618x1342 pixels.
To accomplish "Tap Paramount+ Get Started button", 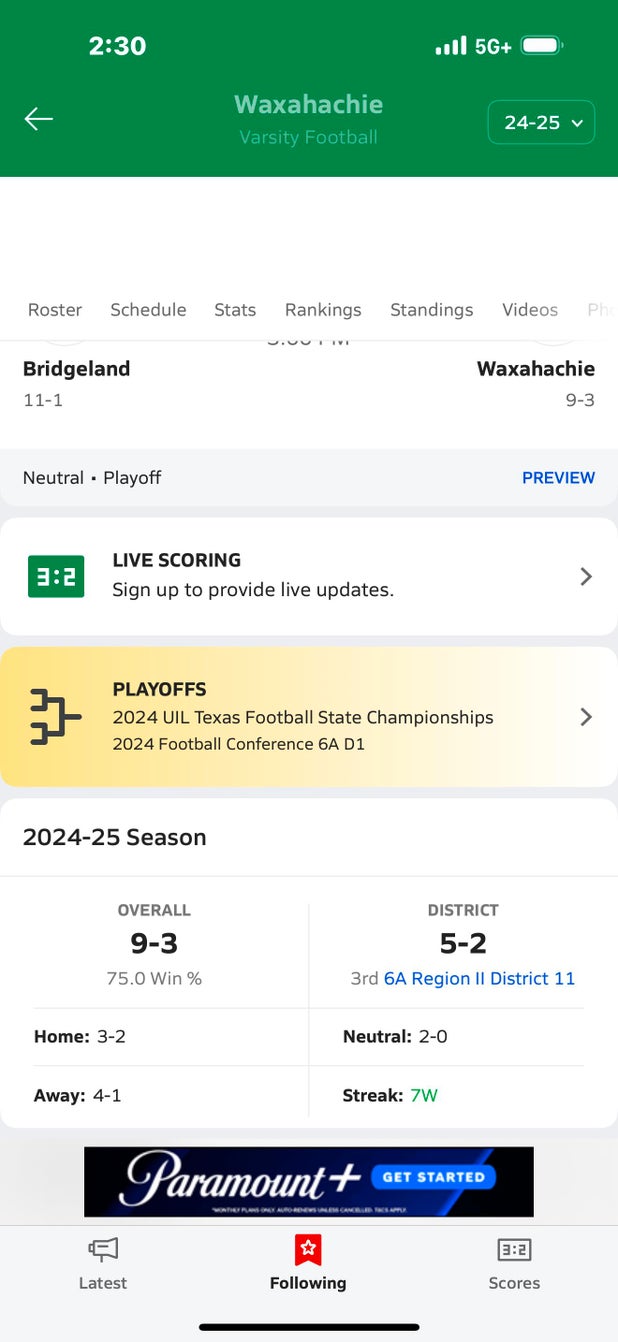I will [433, 1177].
